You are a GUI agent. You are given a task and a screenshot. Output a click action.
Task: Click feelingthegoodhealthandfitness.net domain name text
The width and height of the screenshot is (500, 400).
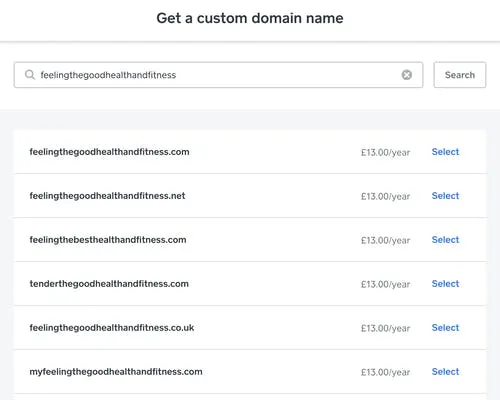click(107, 196)
